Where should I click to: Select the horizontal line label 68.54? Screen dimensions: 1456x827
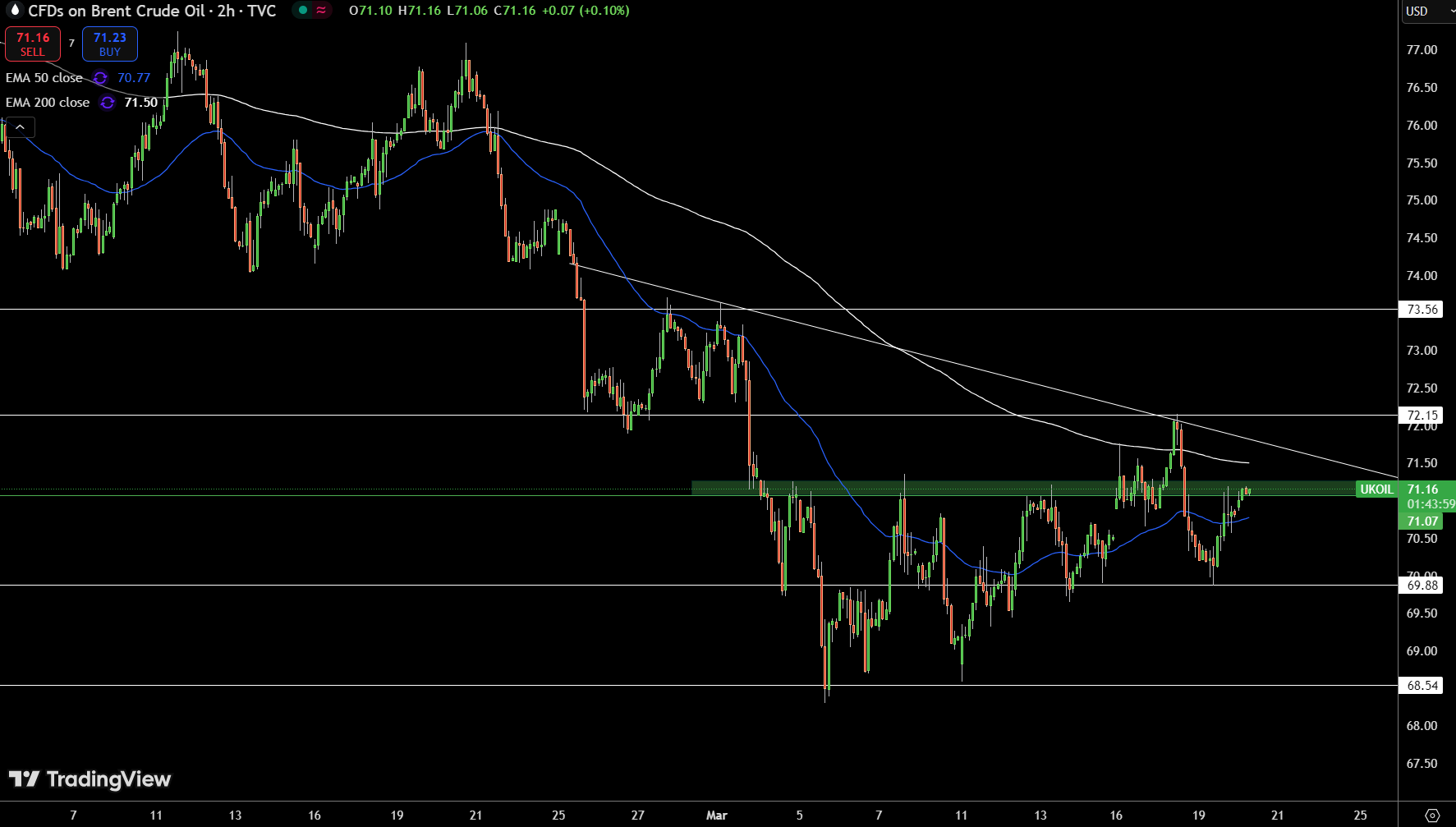(1422, 686)
